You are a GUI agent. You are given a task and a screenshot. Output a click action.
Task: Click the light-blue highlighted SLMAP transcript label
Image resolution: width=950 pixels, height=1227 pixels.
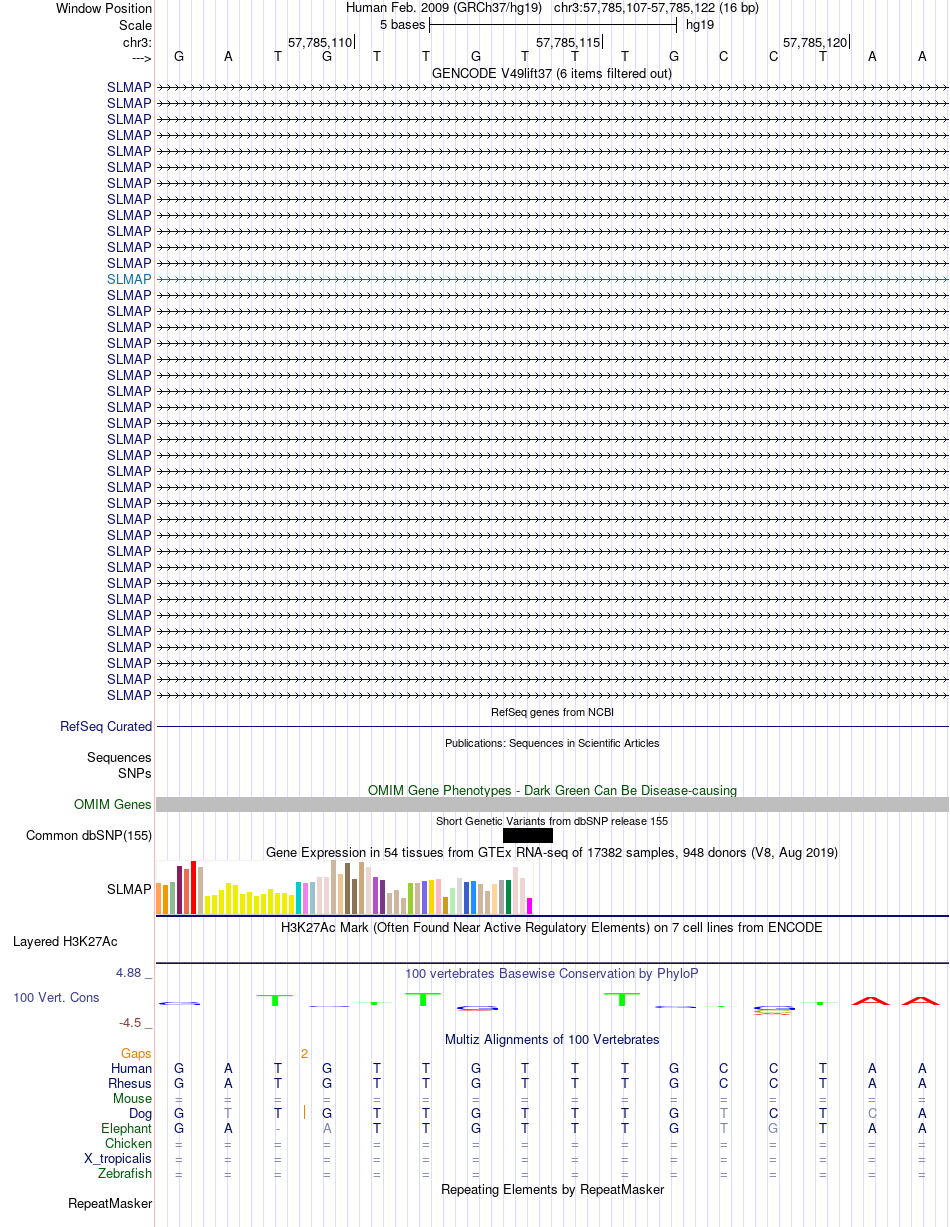(129, 279)
